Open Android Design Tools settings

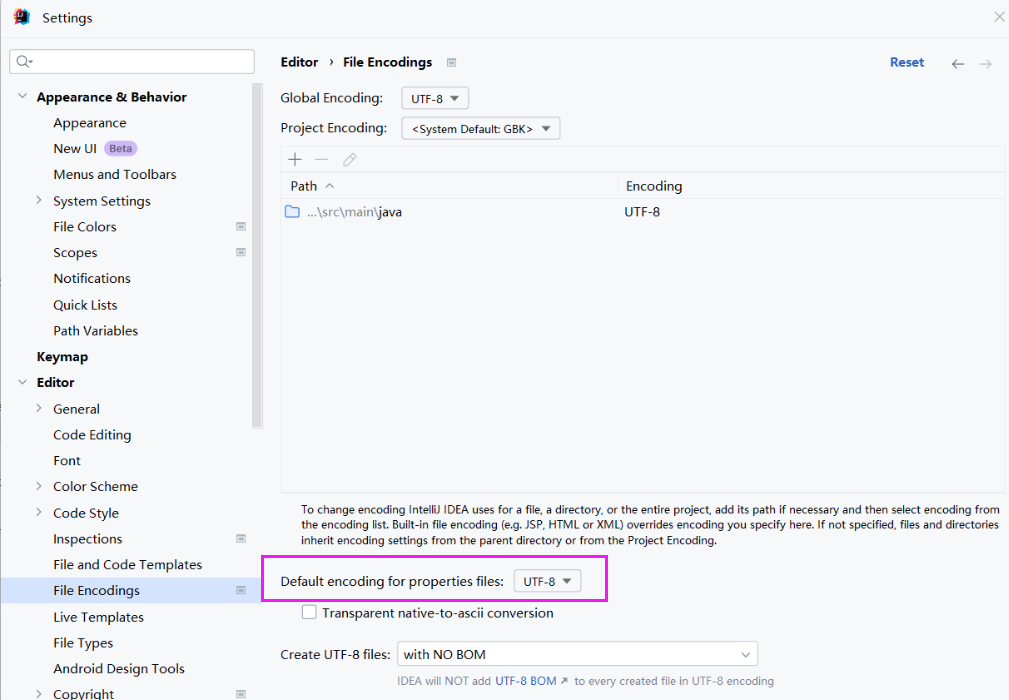119,668
